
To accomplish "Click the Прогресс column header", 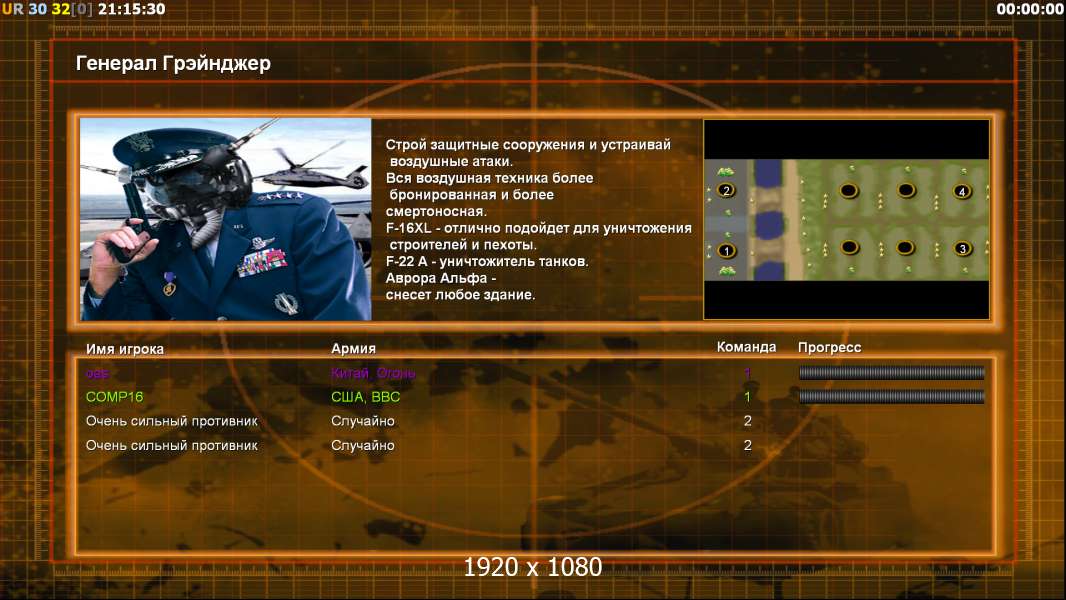I will click(829, 347).
